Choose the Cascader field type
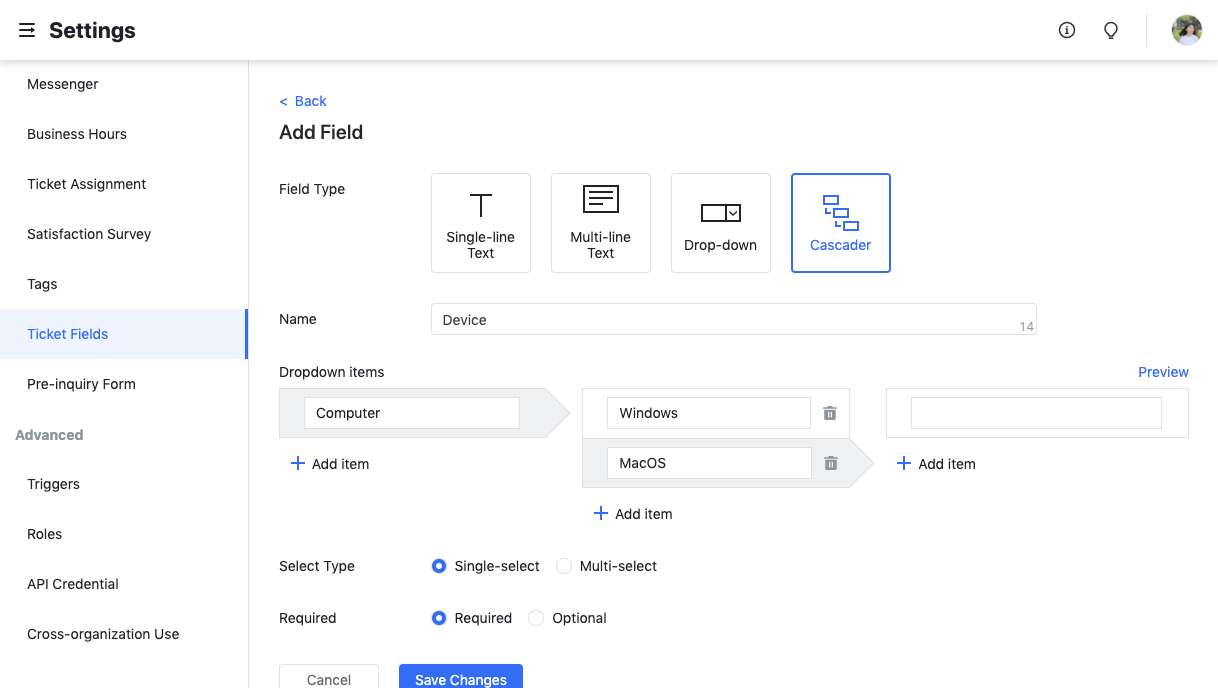Viewport: 1218px width, 688px height. [841, 223]
